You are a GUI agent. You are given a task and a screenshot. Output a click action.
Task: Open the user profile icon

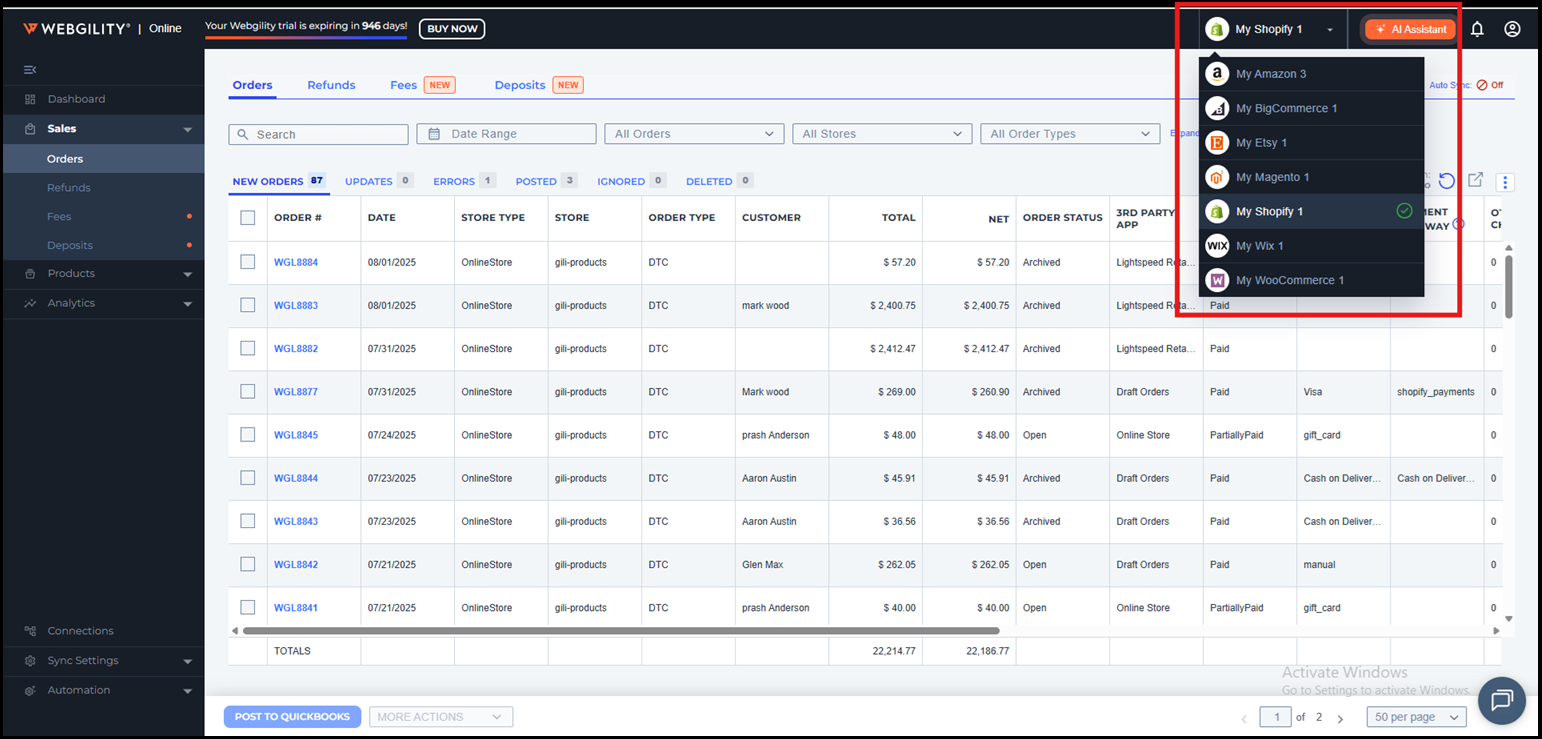(1512, 29)
